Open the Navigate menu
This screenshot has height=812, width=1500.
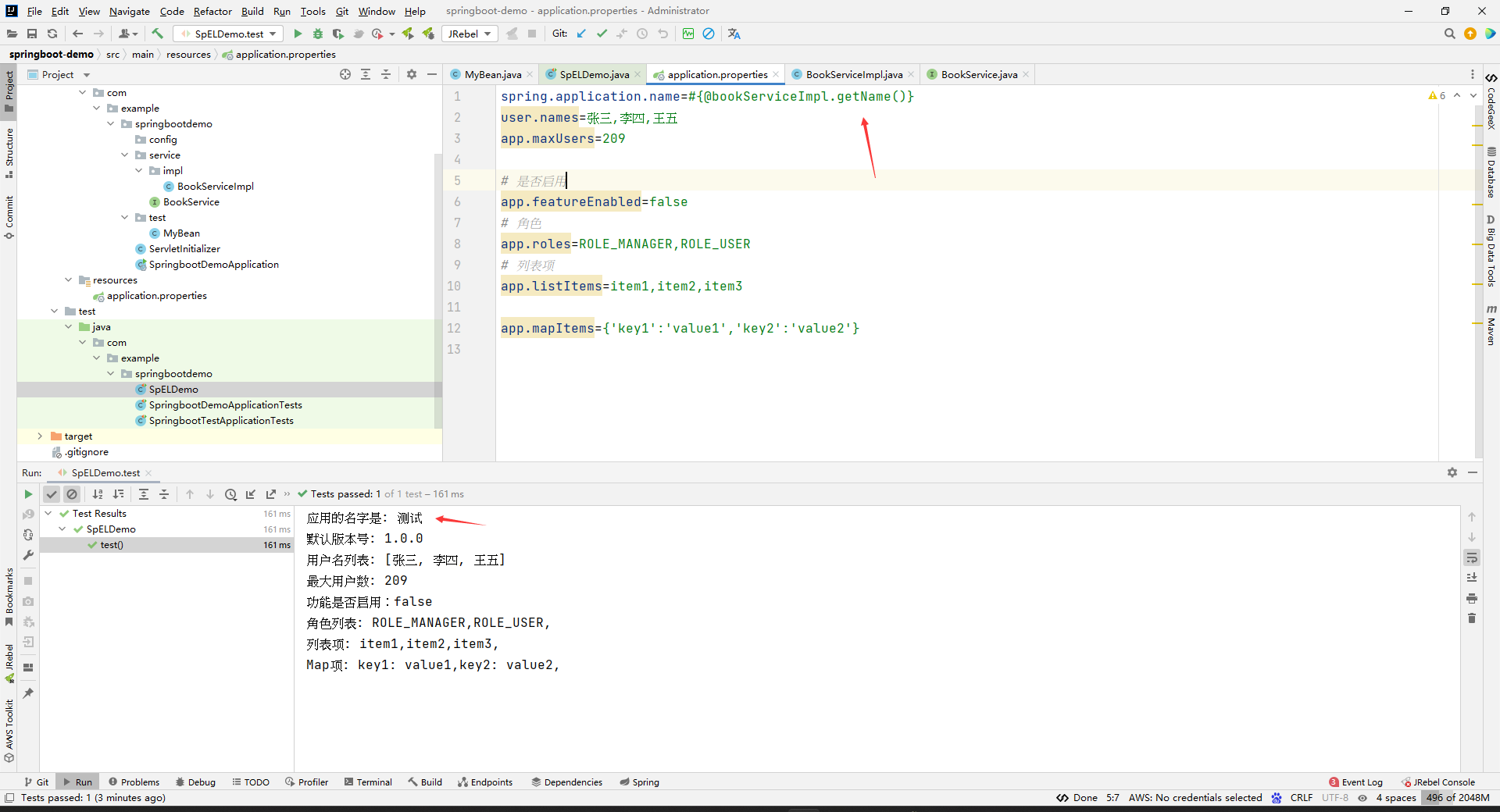(x=130, y=11)
